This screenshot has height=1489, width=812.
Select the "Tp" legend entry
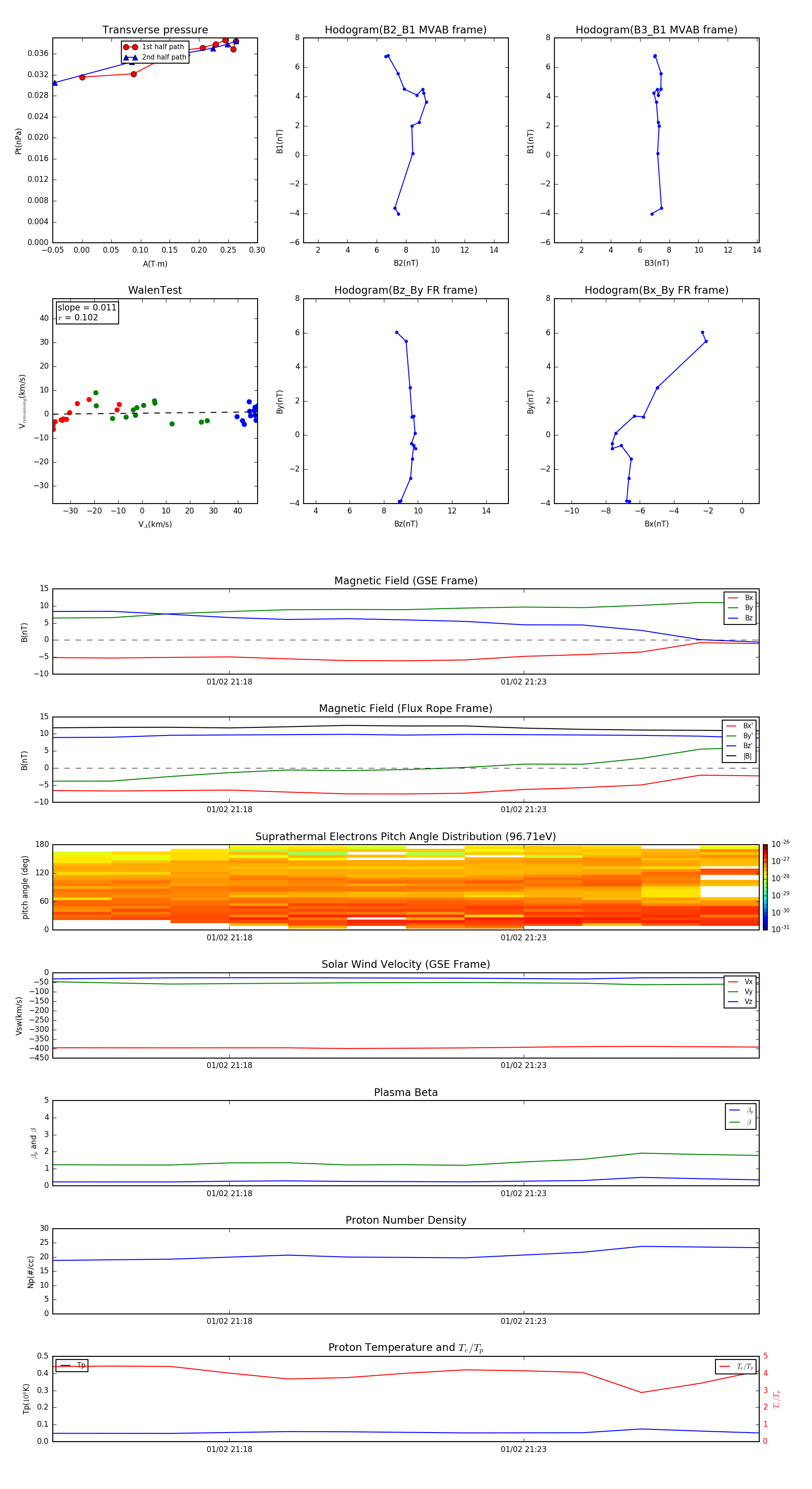click(x=72, y=1365)
